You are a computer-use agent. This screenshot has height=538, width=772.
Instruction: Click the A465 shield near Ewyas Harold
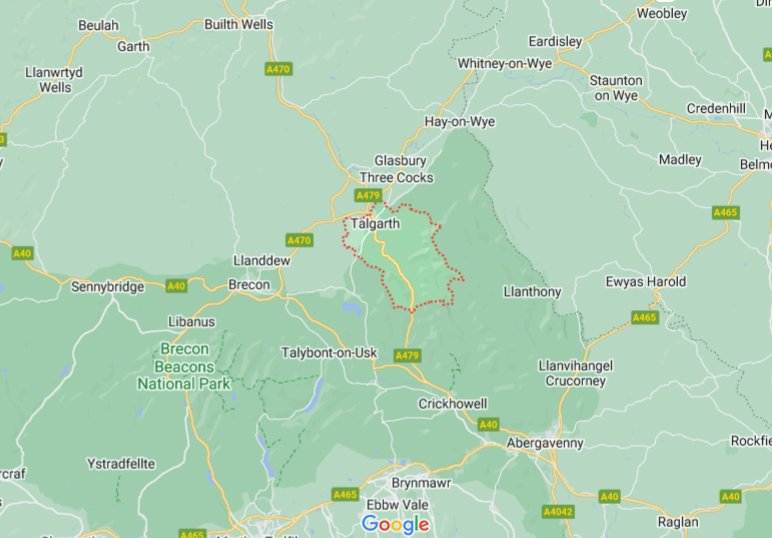pos(644,317)
